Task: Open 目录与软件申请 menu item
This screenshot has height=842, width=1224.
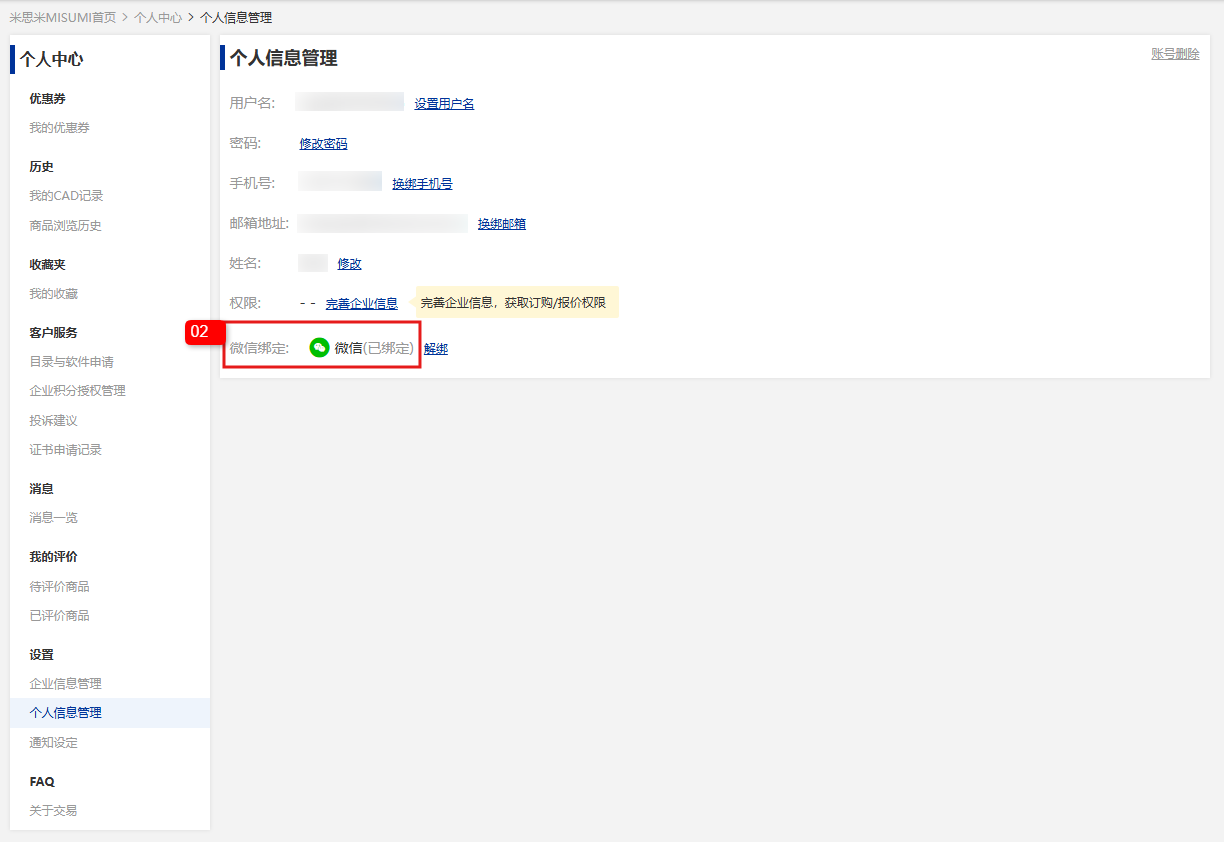Action: (71, 362)
